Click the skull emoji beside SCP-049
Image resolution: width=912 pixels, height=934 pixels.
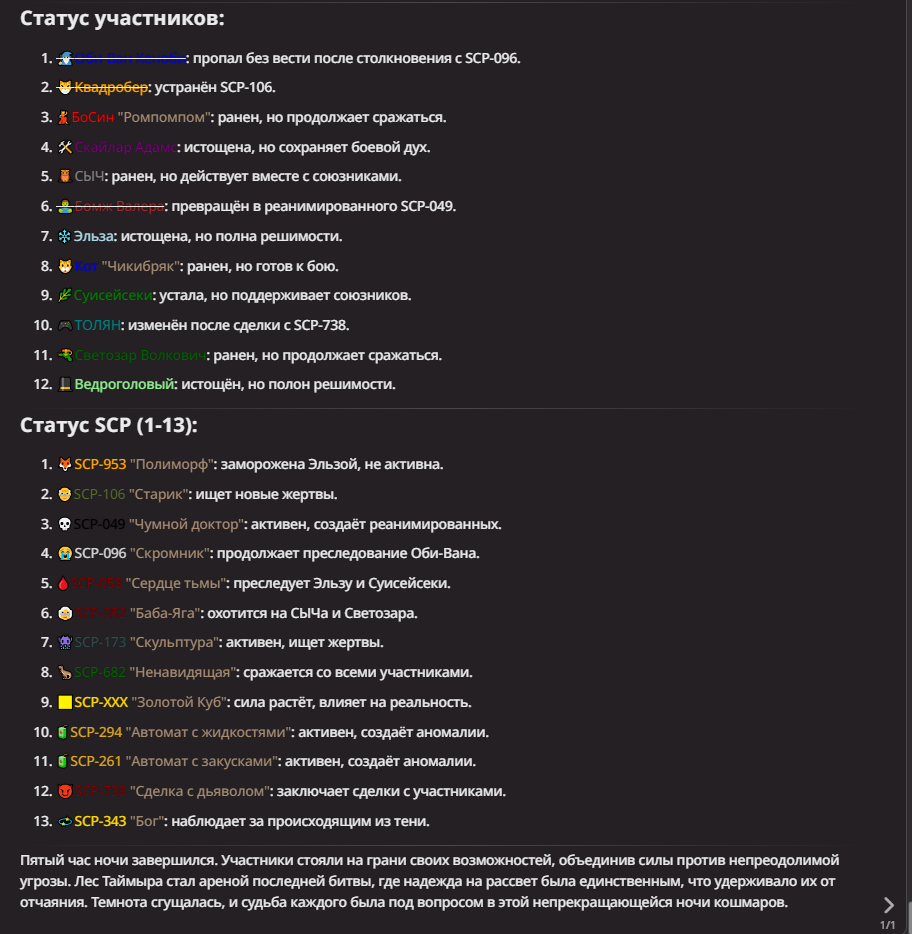[65, 524]
